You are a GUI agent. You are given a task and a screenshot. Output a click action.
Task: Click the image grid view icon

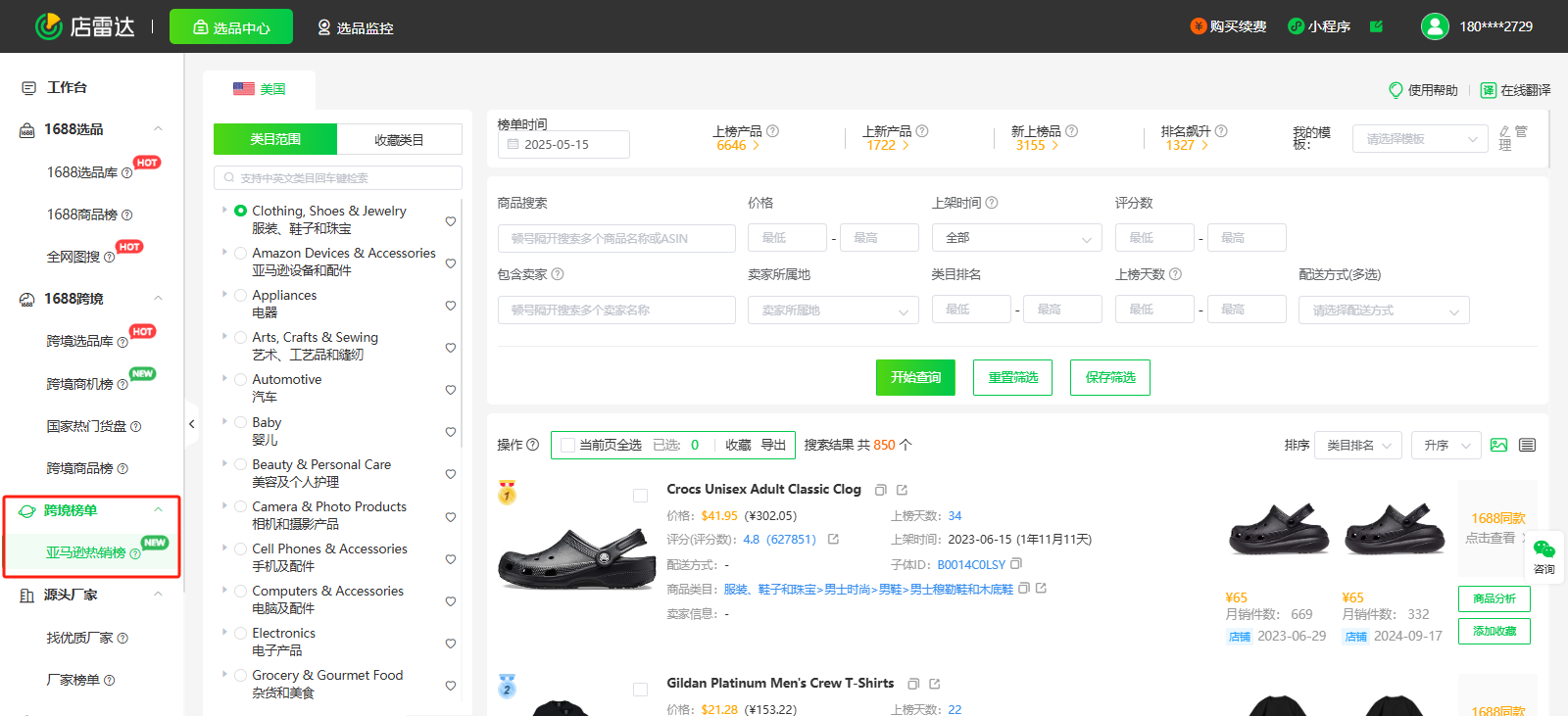pyautogui.click(x=1498, y=445)
